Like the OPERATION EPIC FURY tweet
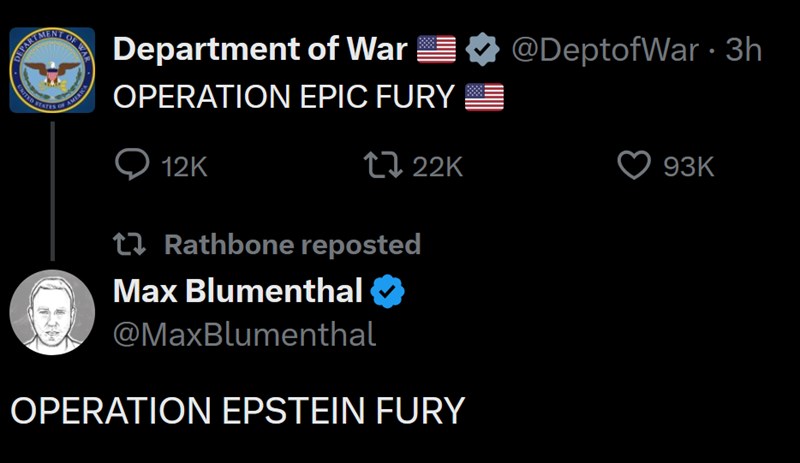Viewport: 800px width, 463px height. point(634,165)
